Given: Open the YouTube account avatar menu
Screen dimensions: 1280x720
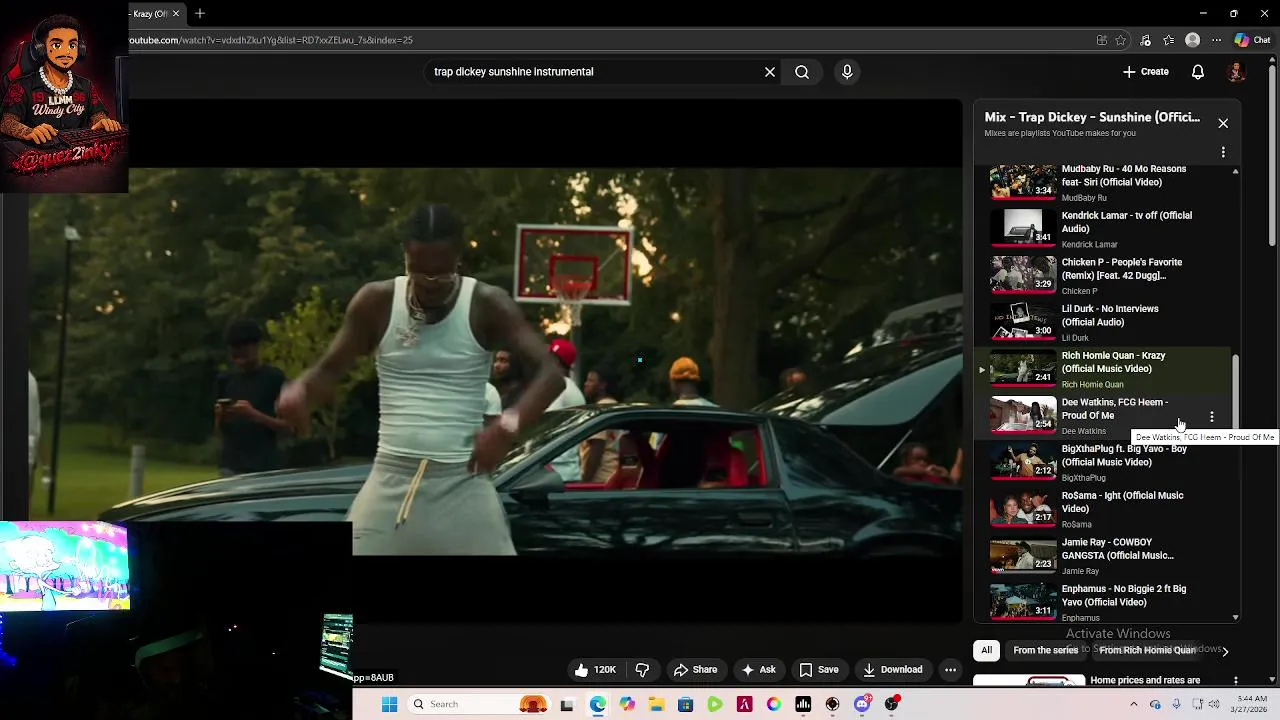Looking at the screenshot, I should (x=1236, y=72).
